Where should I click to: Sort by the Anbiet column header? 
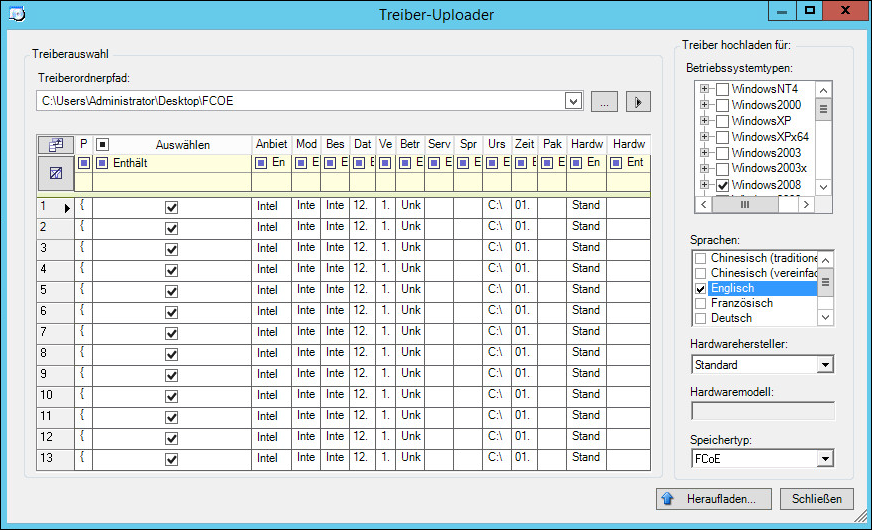coord(270,145)
